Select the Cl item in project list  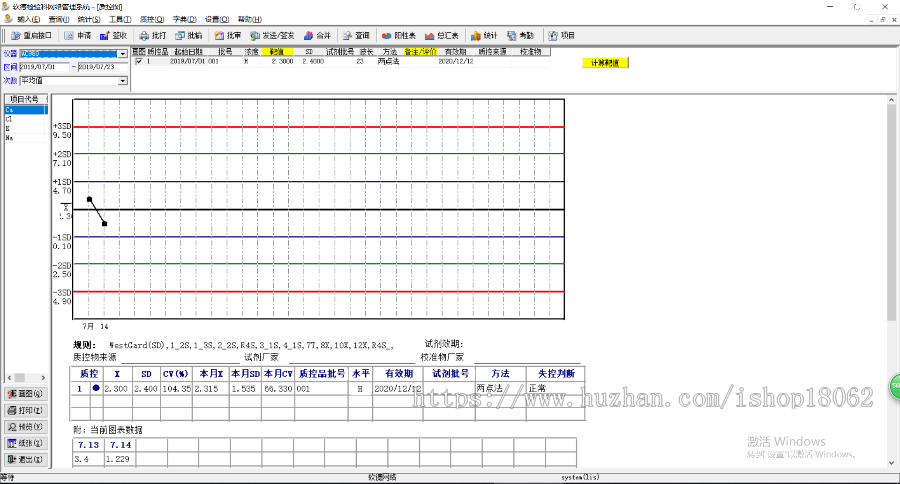pos(10,118)
